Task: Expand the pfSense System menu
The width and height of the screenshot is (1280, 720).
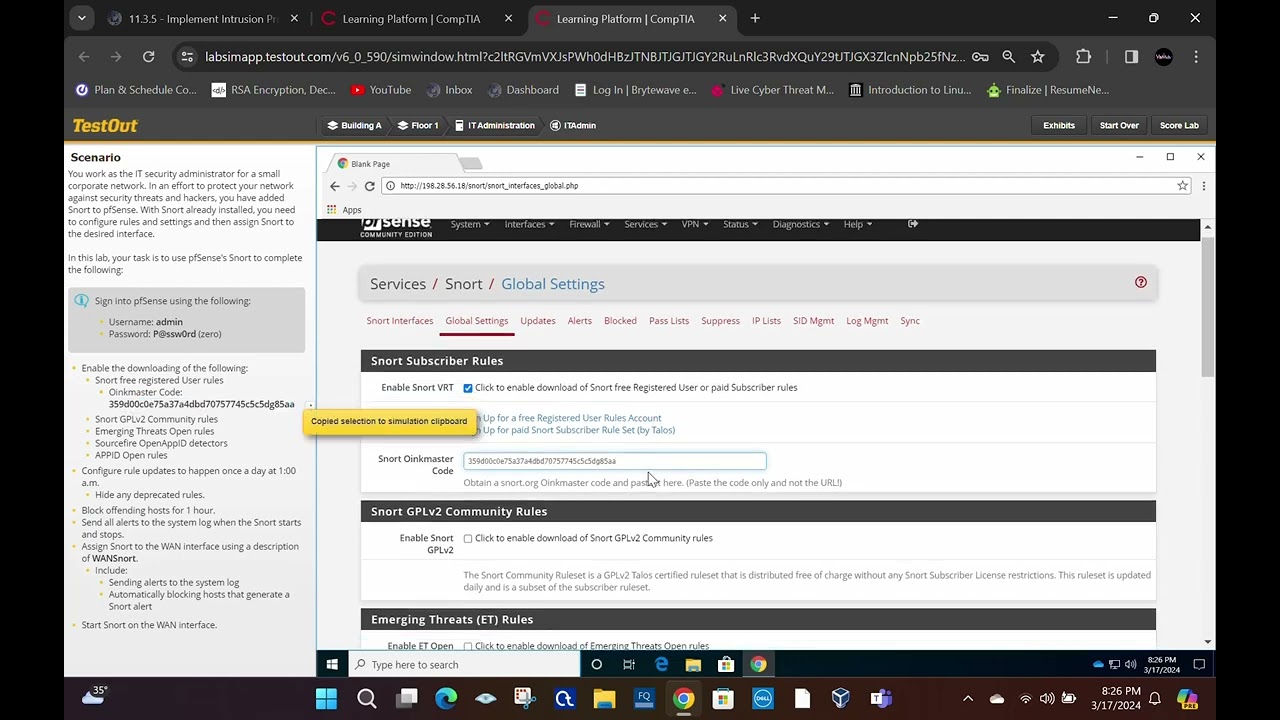Action: [x=469, y=224]
